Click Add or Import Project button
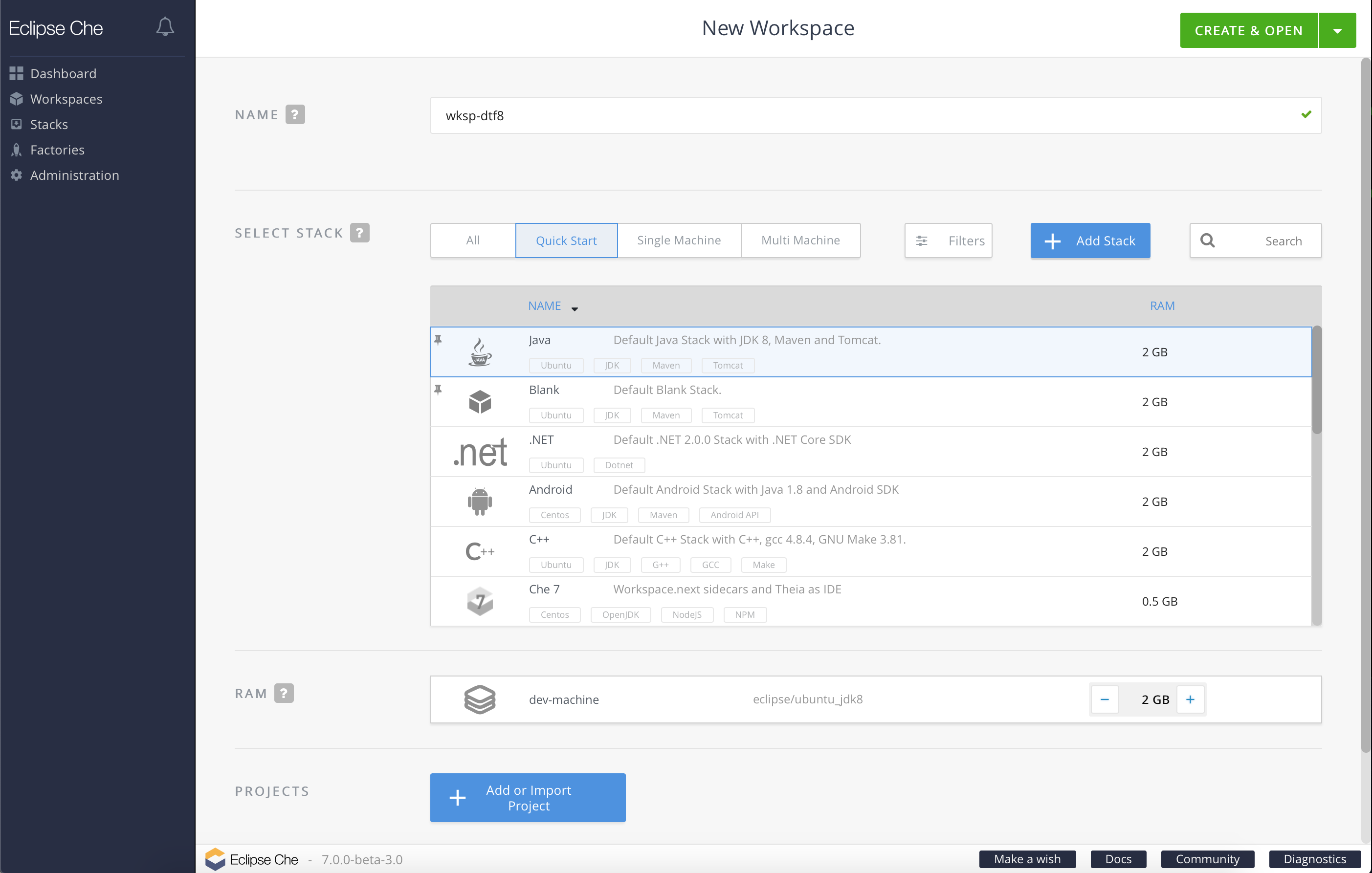 coord(528,797)
